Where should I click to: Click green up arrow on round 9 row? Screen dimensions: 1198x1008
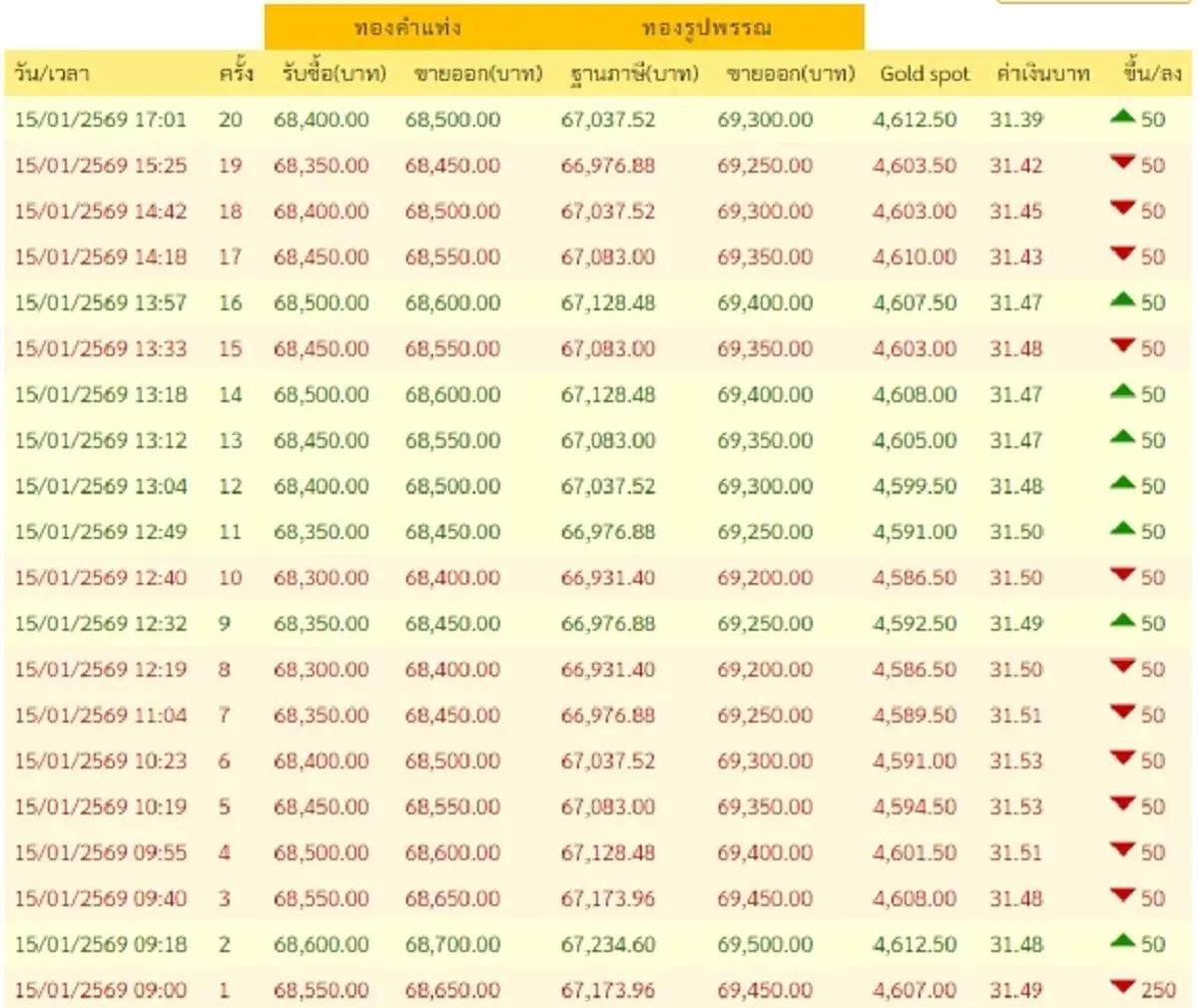point(1126,623)
